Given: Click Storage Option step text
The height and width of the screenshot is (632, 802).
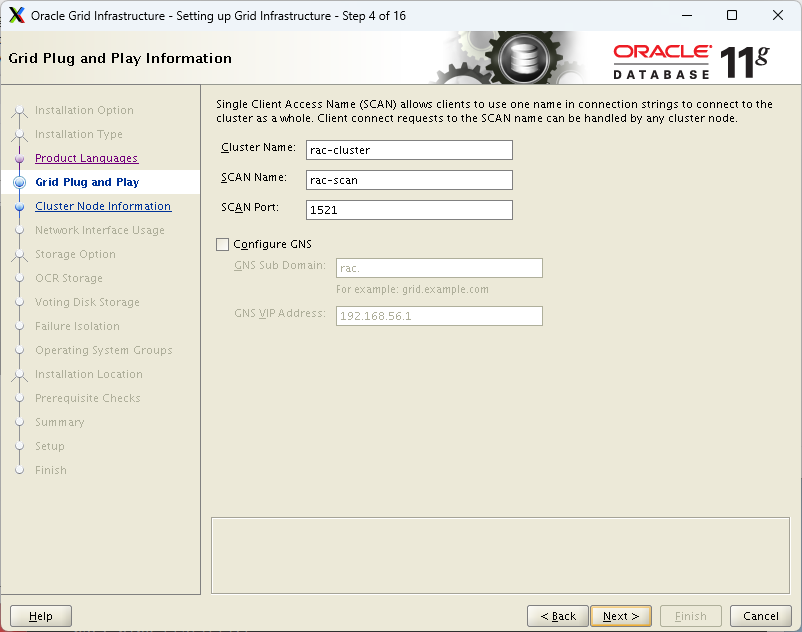Looking at the screenshot, I should point(75,254).
